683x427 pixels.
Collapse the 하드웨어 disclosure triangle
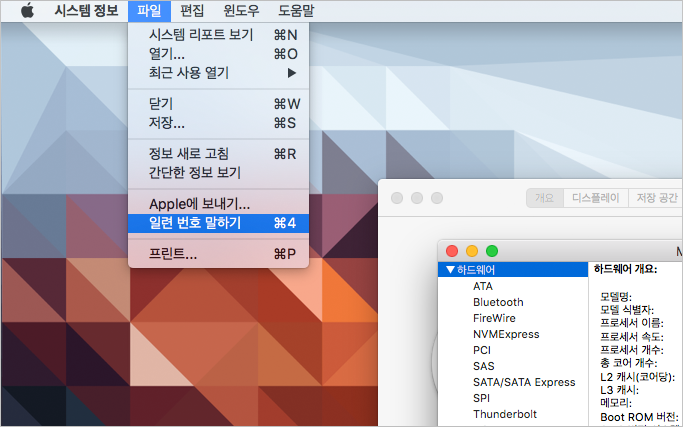click(450, 270)
